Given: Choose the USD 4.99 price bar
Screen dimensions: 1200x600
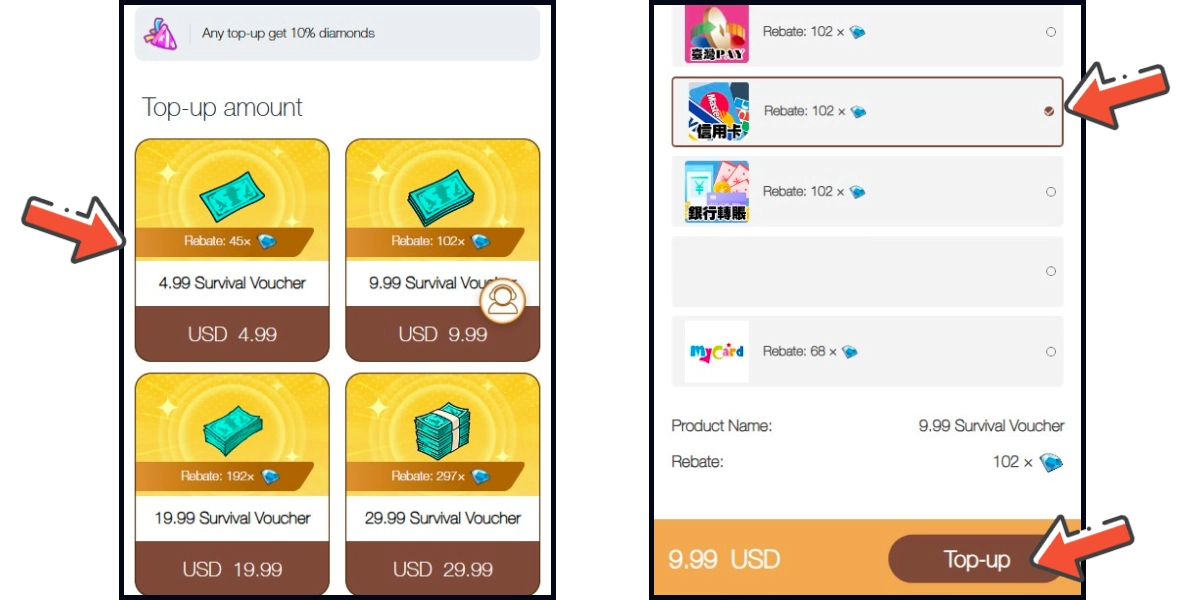Looking at the screenshot, I should point(232,334).
